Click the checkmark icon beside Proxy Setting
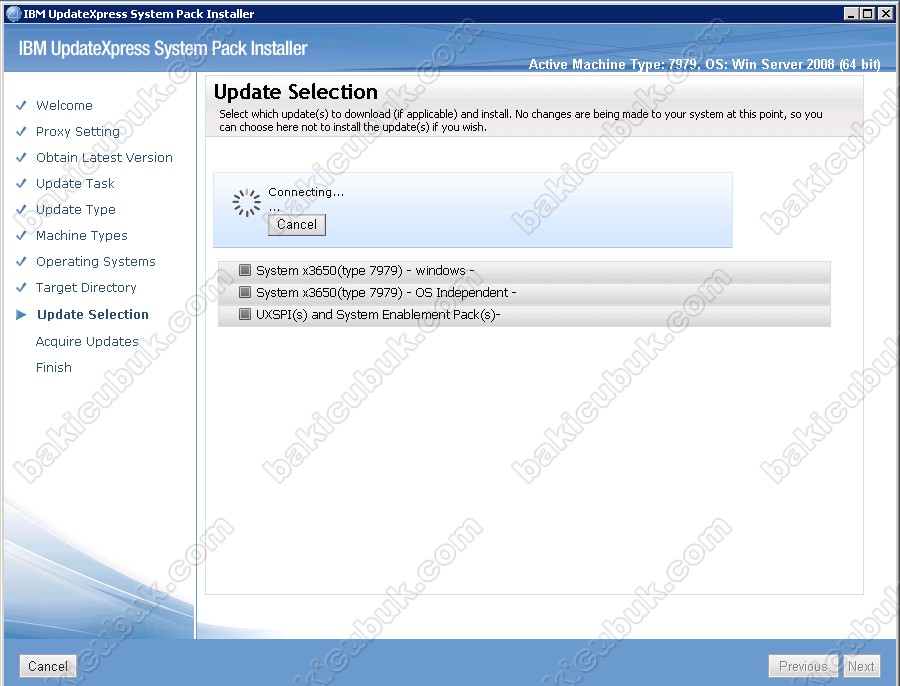 (20, 131)
